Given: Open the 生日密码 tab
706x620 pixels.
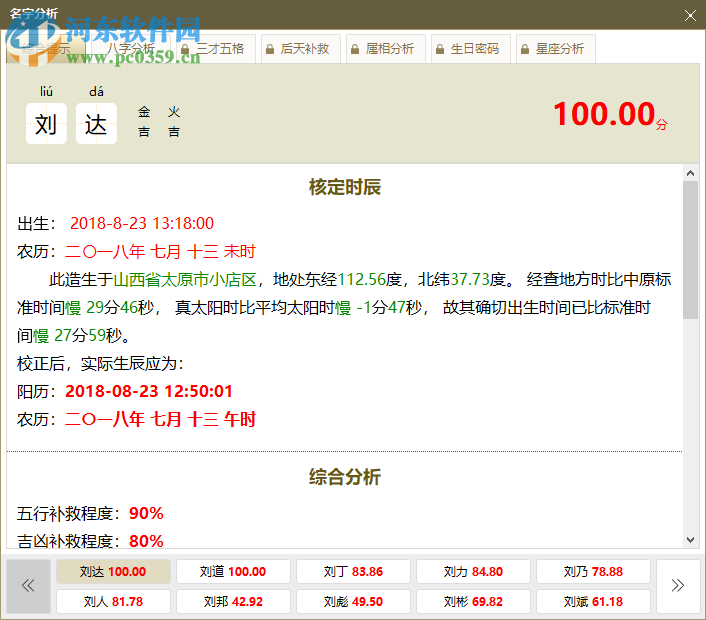Looking at the screenshot, I should pyautogui.click(x=471, y=49).
